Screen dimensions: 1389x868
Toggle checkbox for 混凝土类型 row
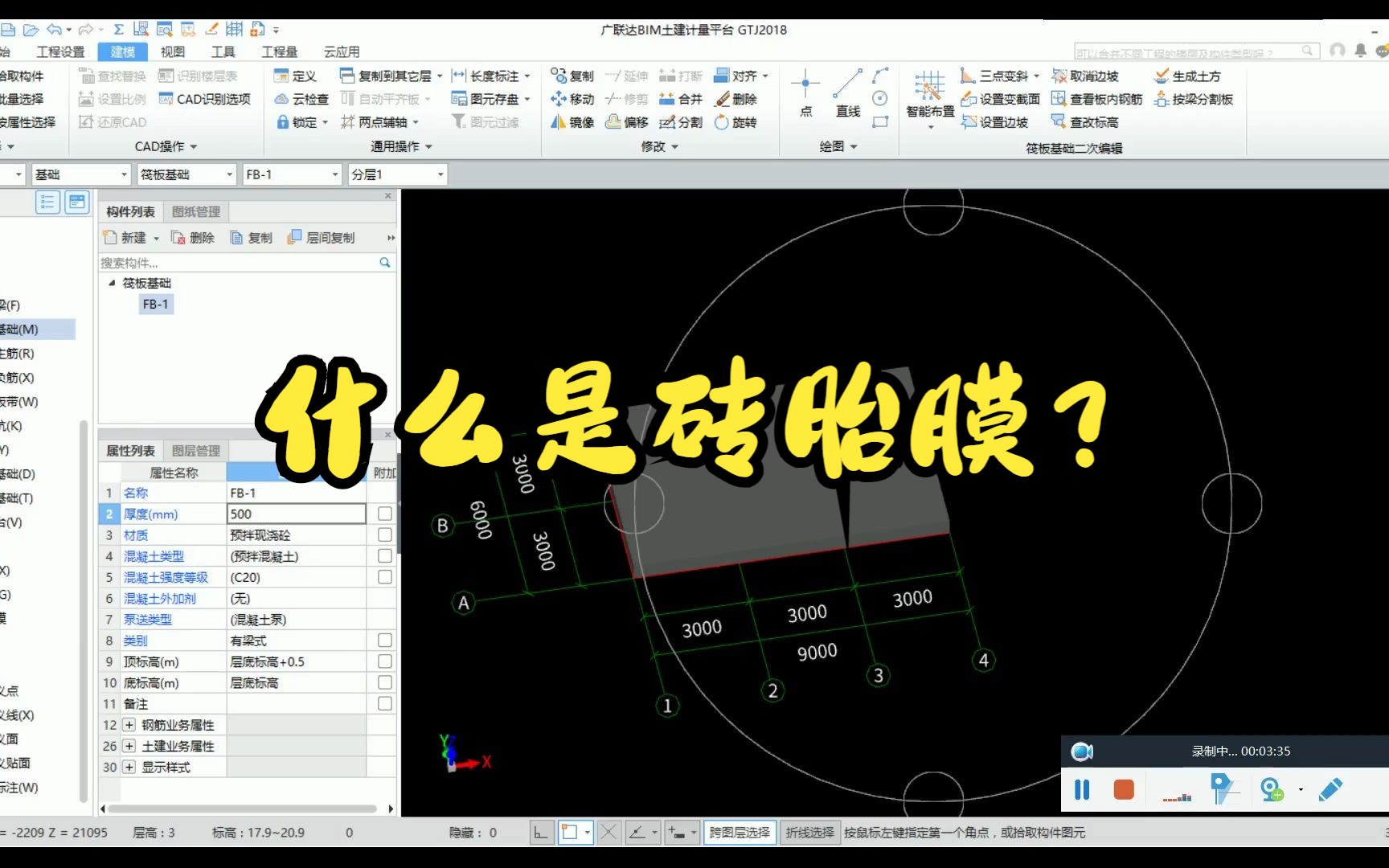click(x=385, y=555)
